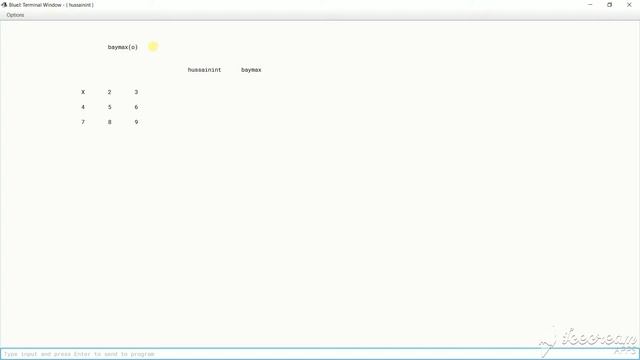Open the Options menu
The image size is (640, 360).
tap(15, 15)
